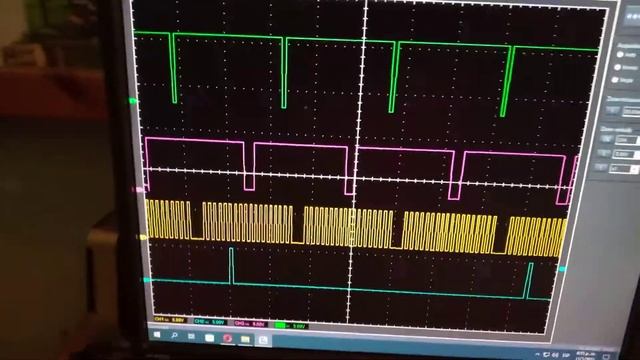Open the first combo box under side panel section
The height and width of the screenshot is (360, 640).
(631, 111)
